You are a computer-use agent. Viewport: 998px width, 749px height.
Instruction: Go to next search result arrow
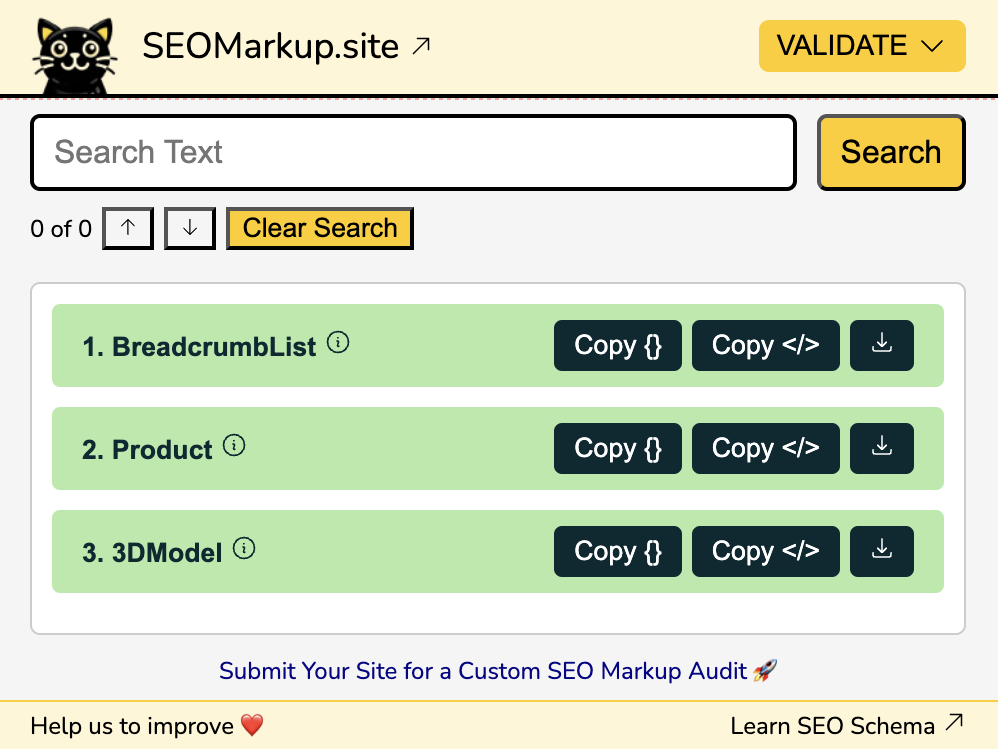tap(190, 228)
